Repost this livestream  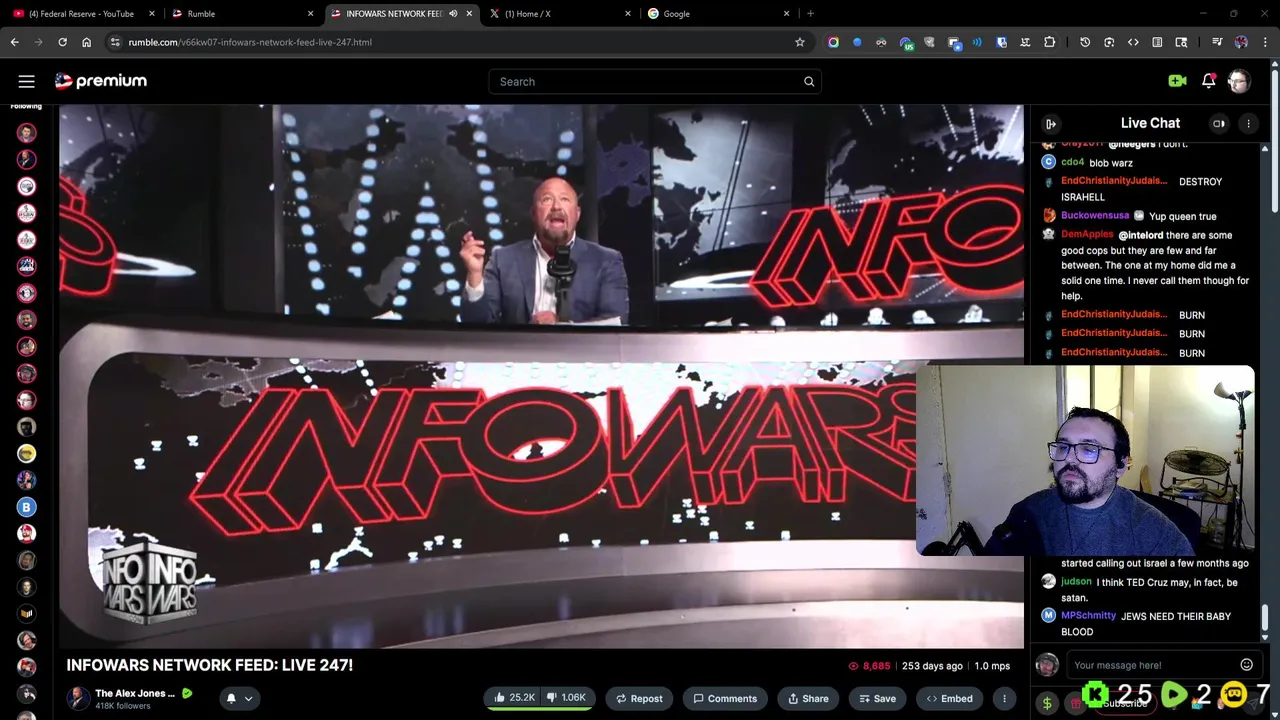638,698
